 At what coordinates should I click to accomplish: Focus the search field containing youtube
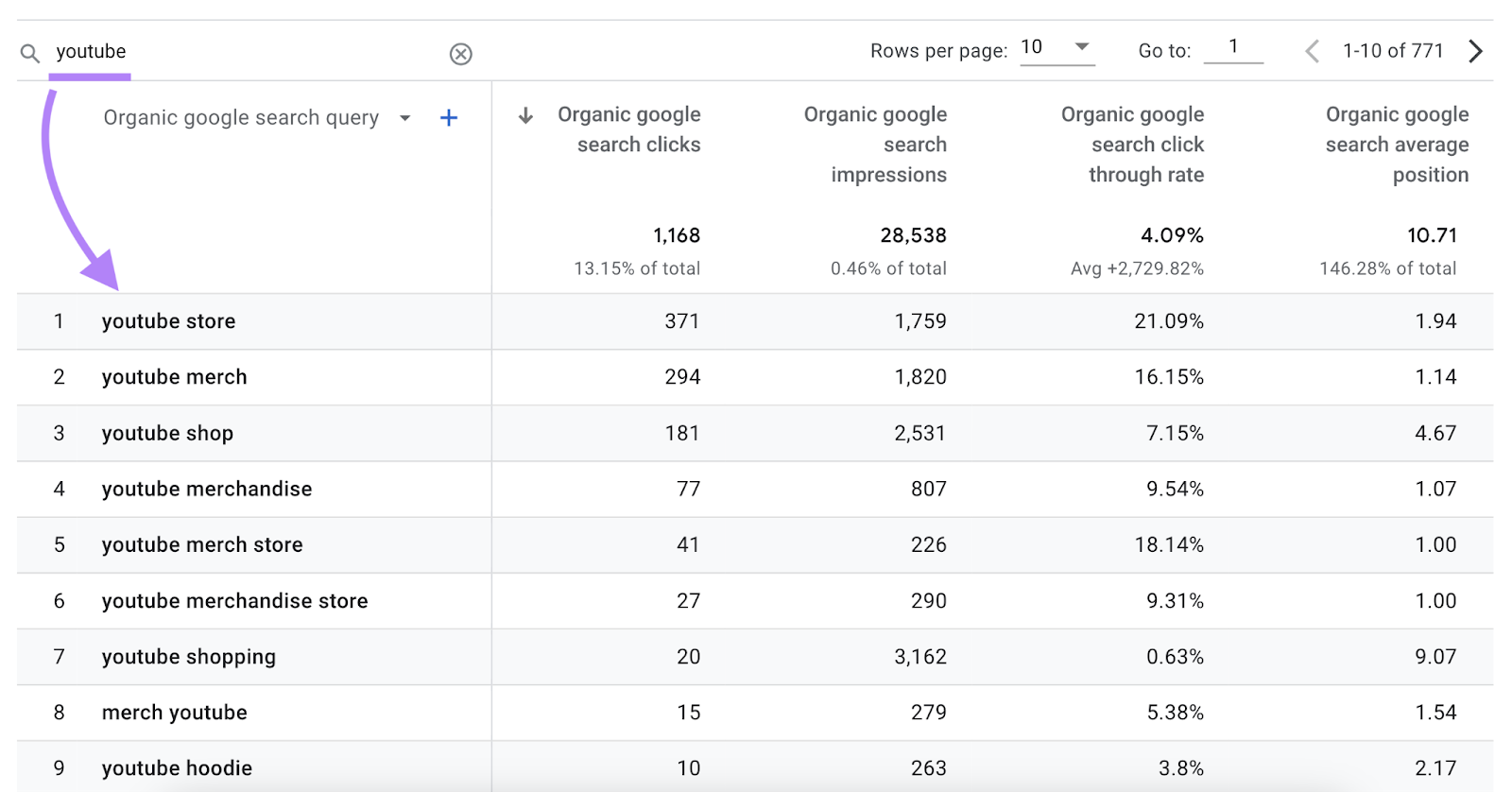pyautogui.click(x=246, y=52)
